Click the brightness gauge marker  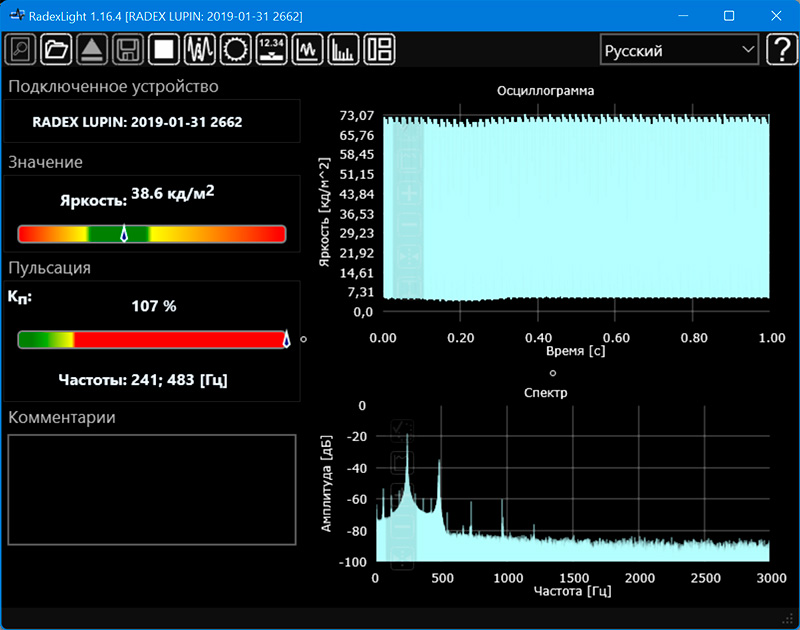pyautogui.click(x=124, y=234)
